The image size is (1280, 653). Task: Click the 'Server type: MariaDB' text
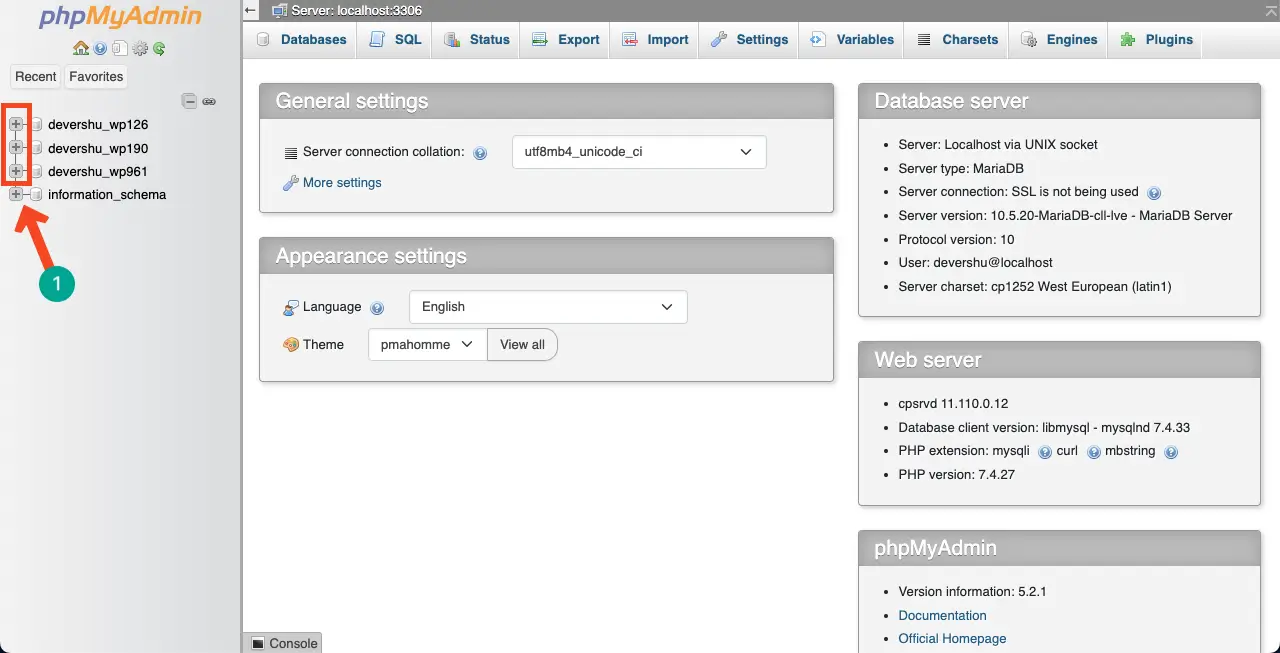click(961, 168)
